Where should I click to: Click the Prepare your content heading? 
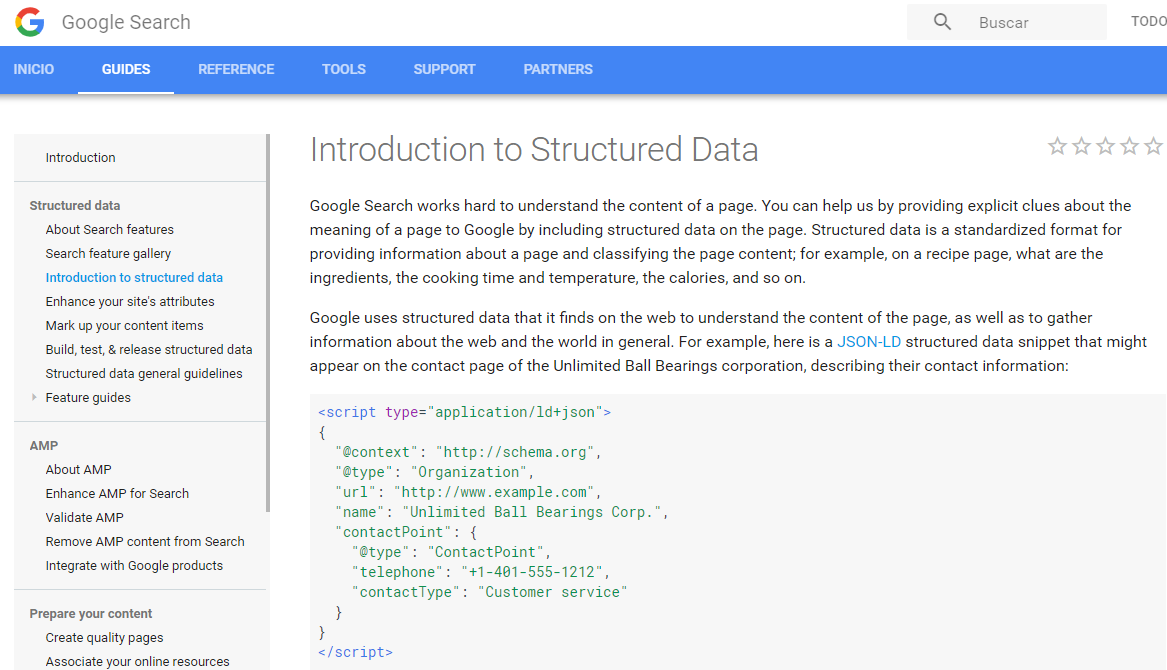pyautogui.click(x=91, y=613)
